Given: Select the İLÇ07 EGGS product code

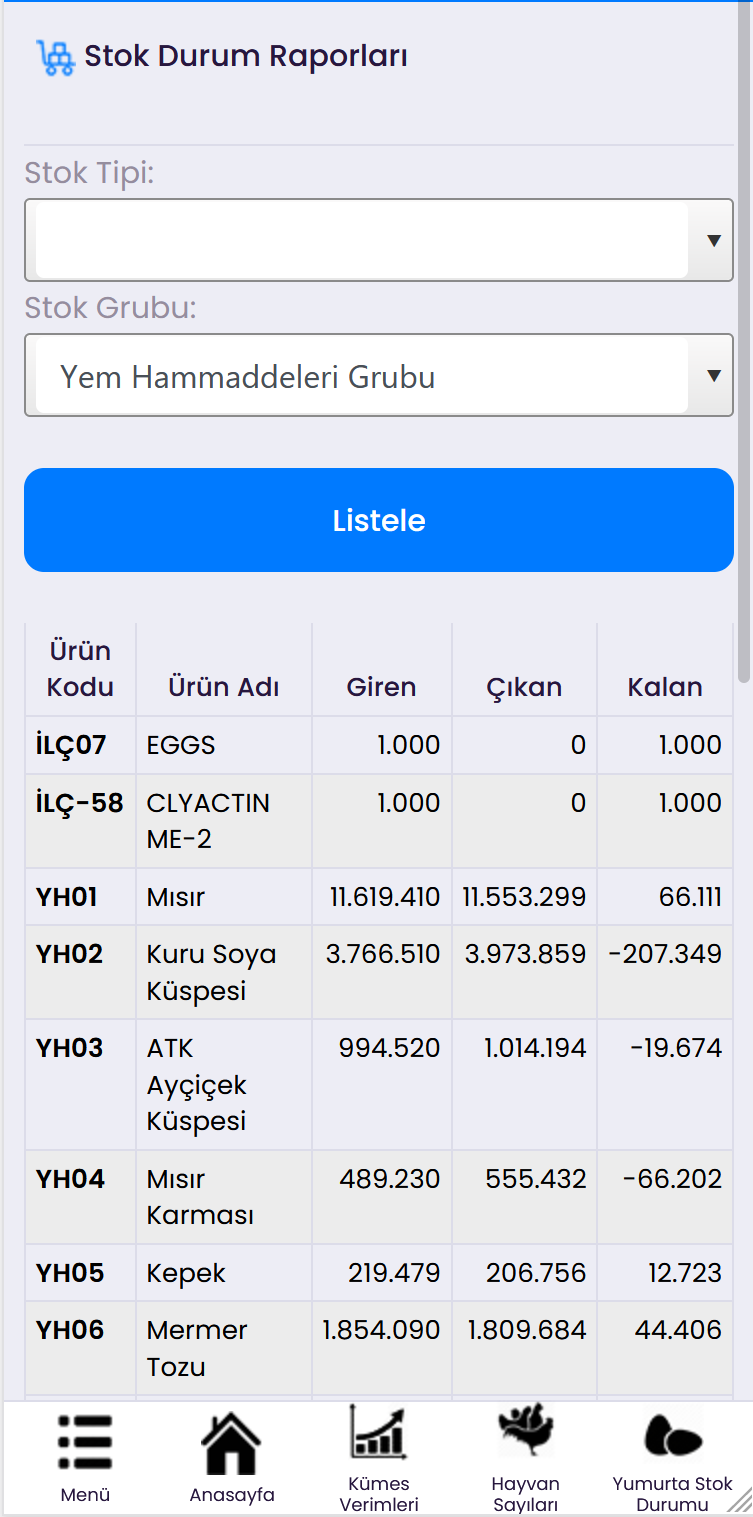Looking at the screenshot, I should coord(71,745).
